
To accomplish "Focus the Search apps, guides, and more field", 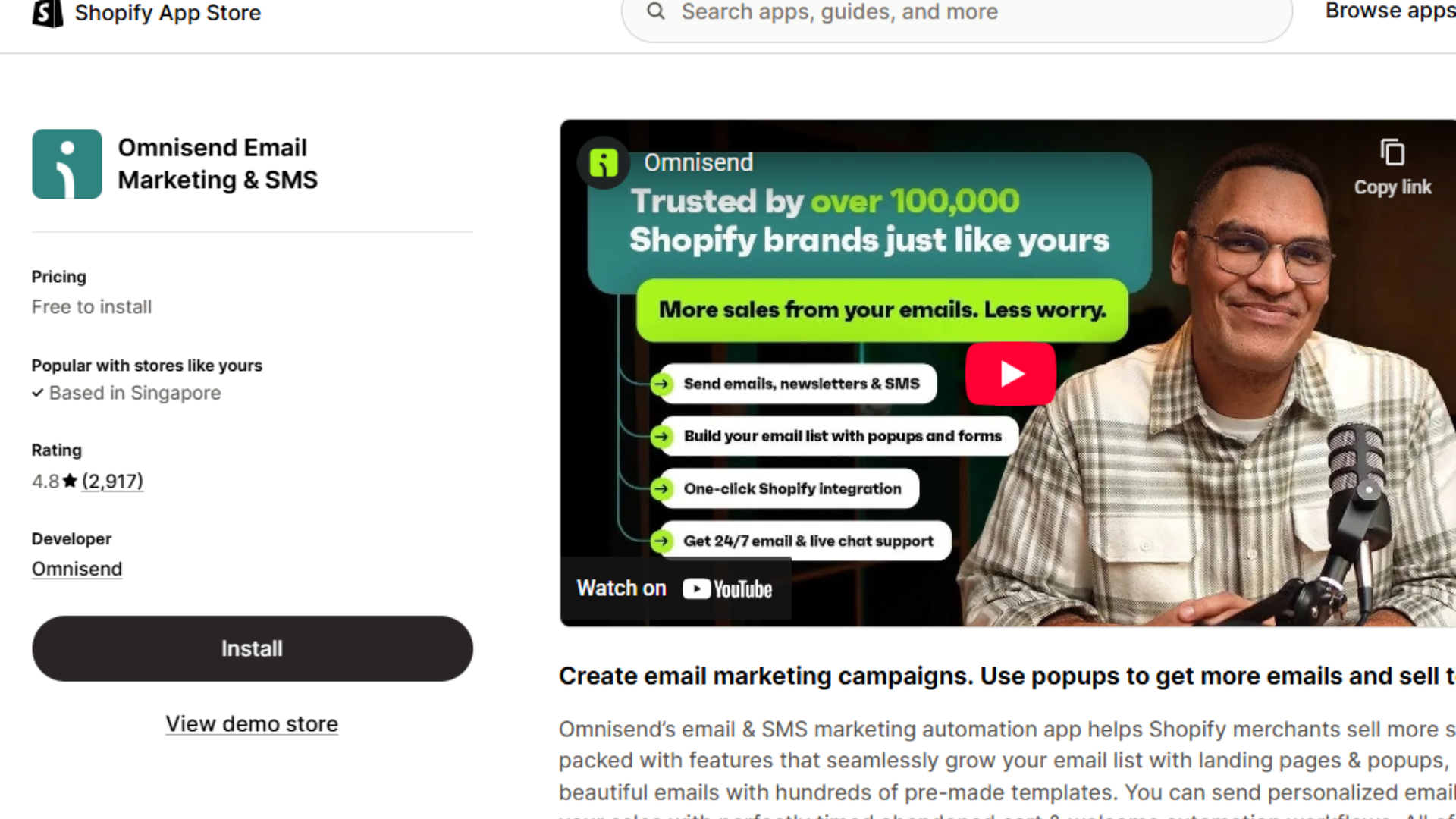I will pyautogui.click(x=955, y=12).
